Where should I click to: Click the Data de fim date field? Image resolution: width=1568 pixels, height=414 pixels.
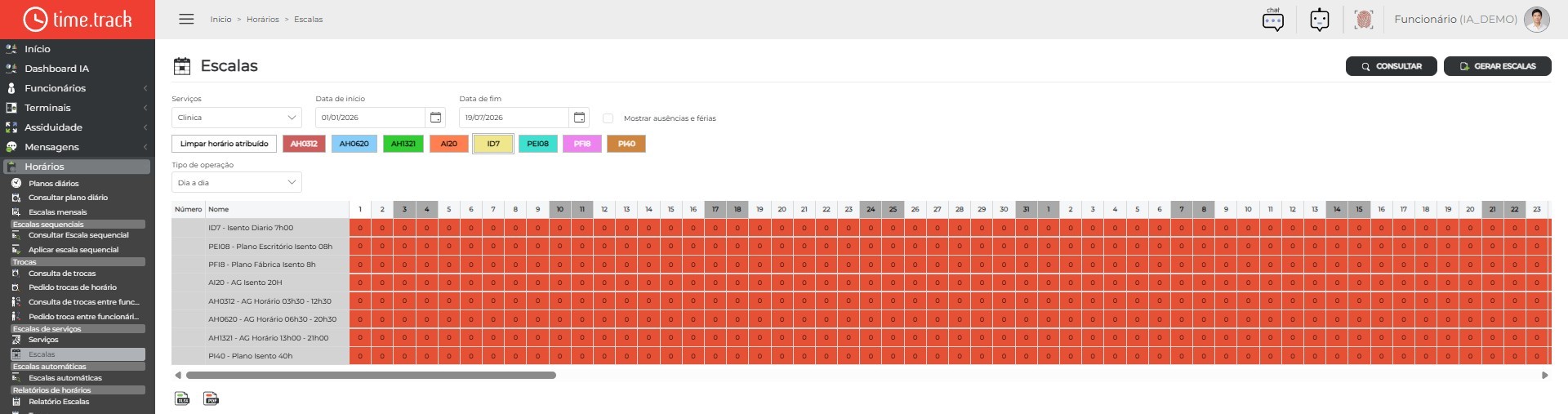[514, 118]
